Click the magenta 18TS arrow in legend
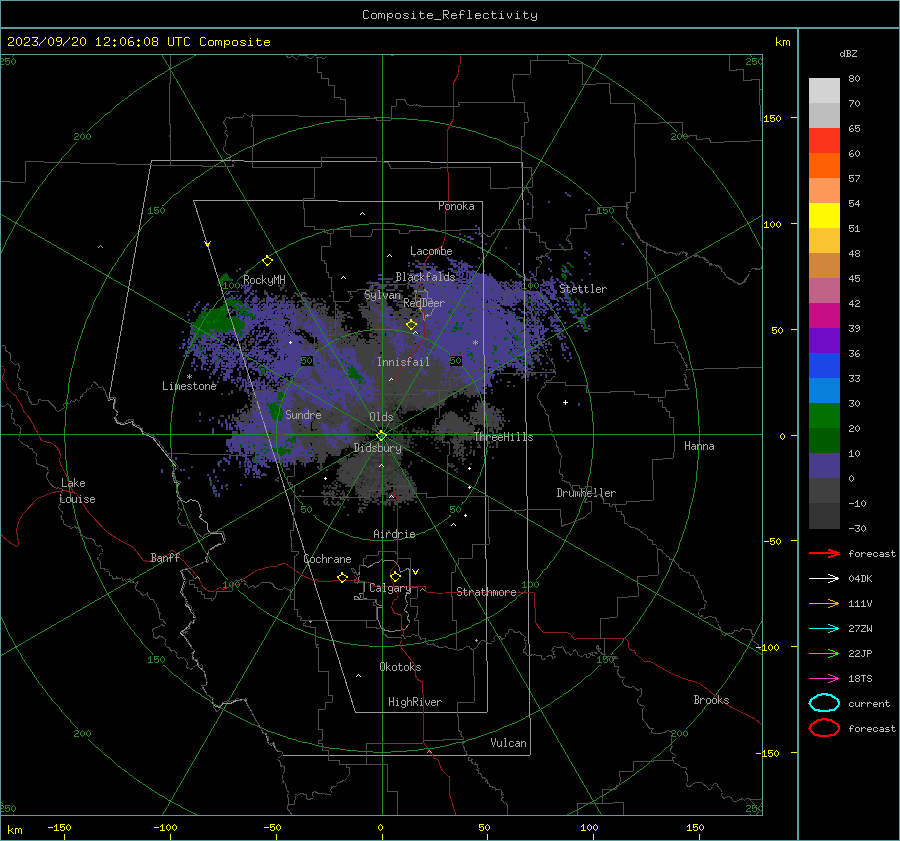 (825, 679)
